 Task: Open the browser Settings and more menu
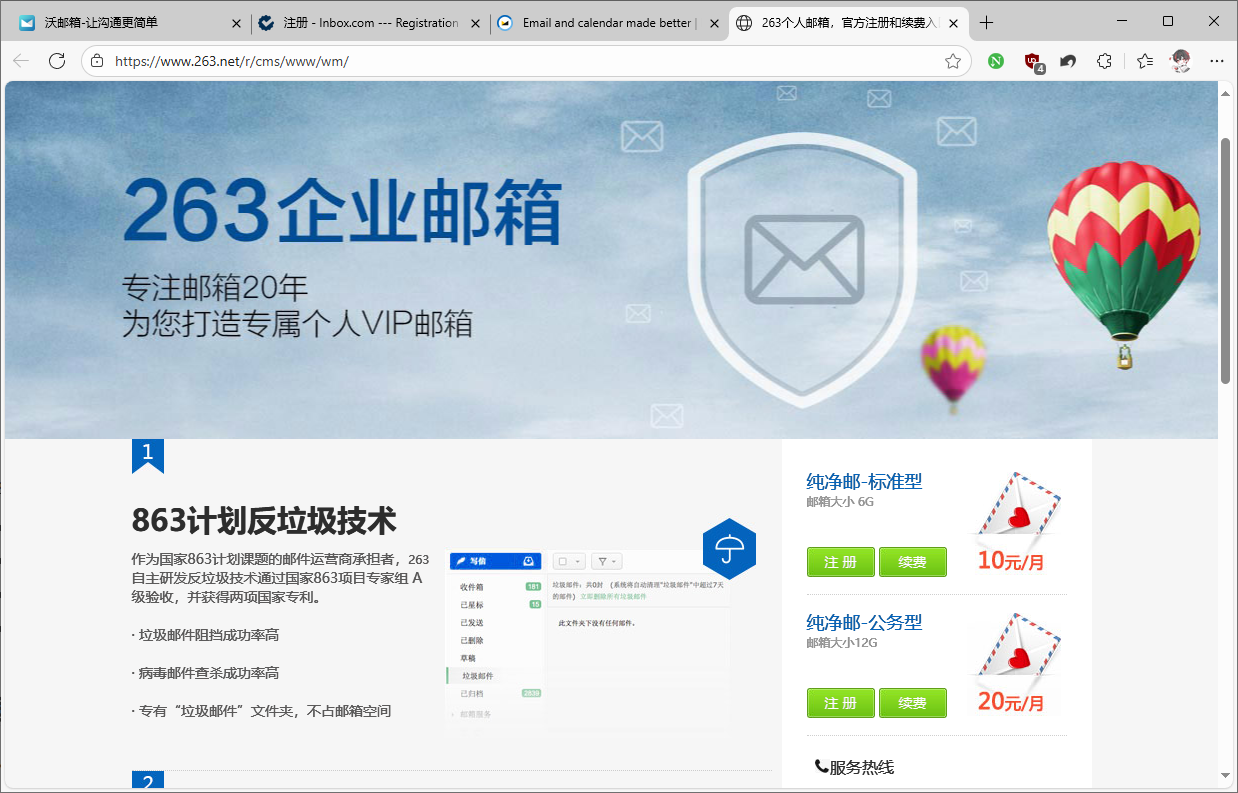click(x=1217, y=61)
